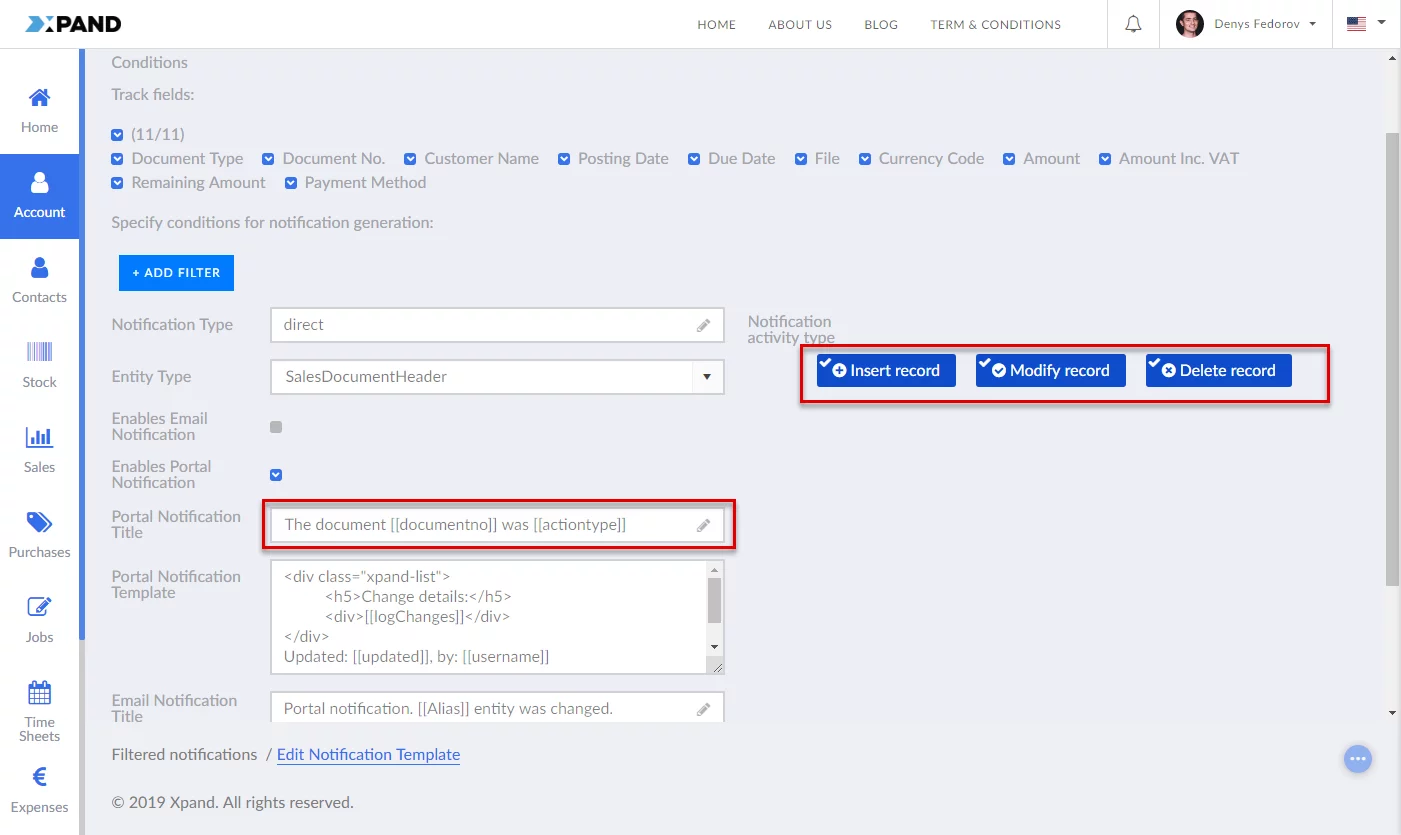Enable the Email Notification checkbox
The image size is (1401, 835).
click(276, 427)
